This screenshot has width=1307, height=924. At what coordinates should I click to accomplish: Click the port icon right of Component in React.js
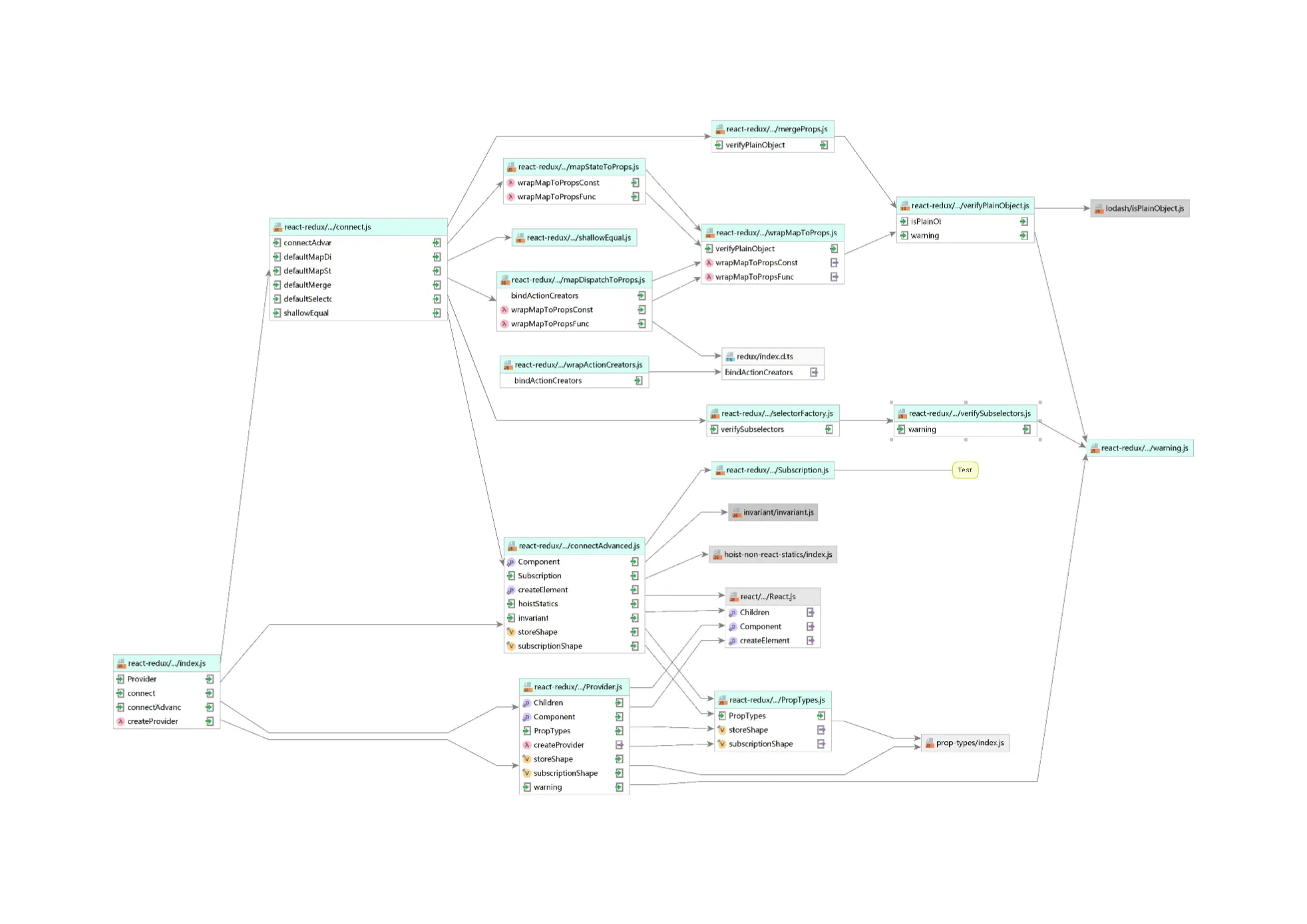811,627
